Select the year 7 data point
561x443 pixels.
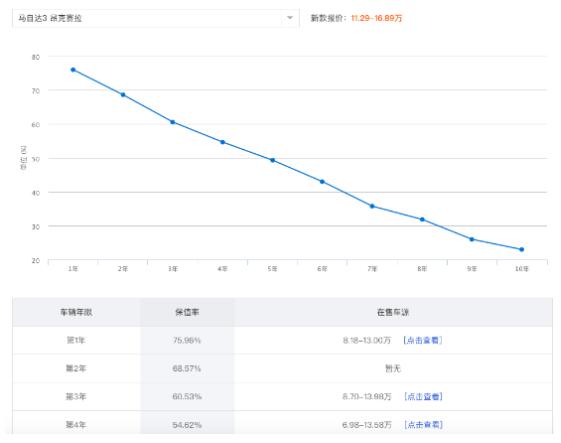(372, 206)
